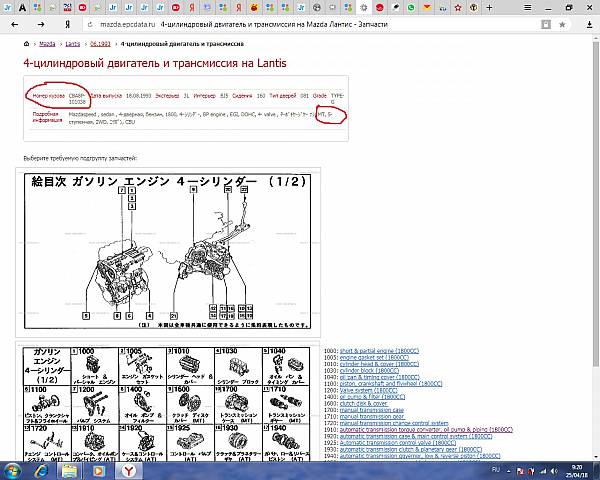Open piston, crankshaft and flywheel link
Viewport: 600px width, 480px height.
(391, 384)
